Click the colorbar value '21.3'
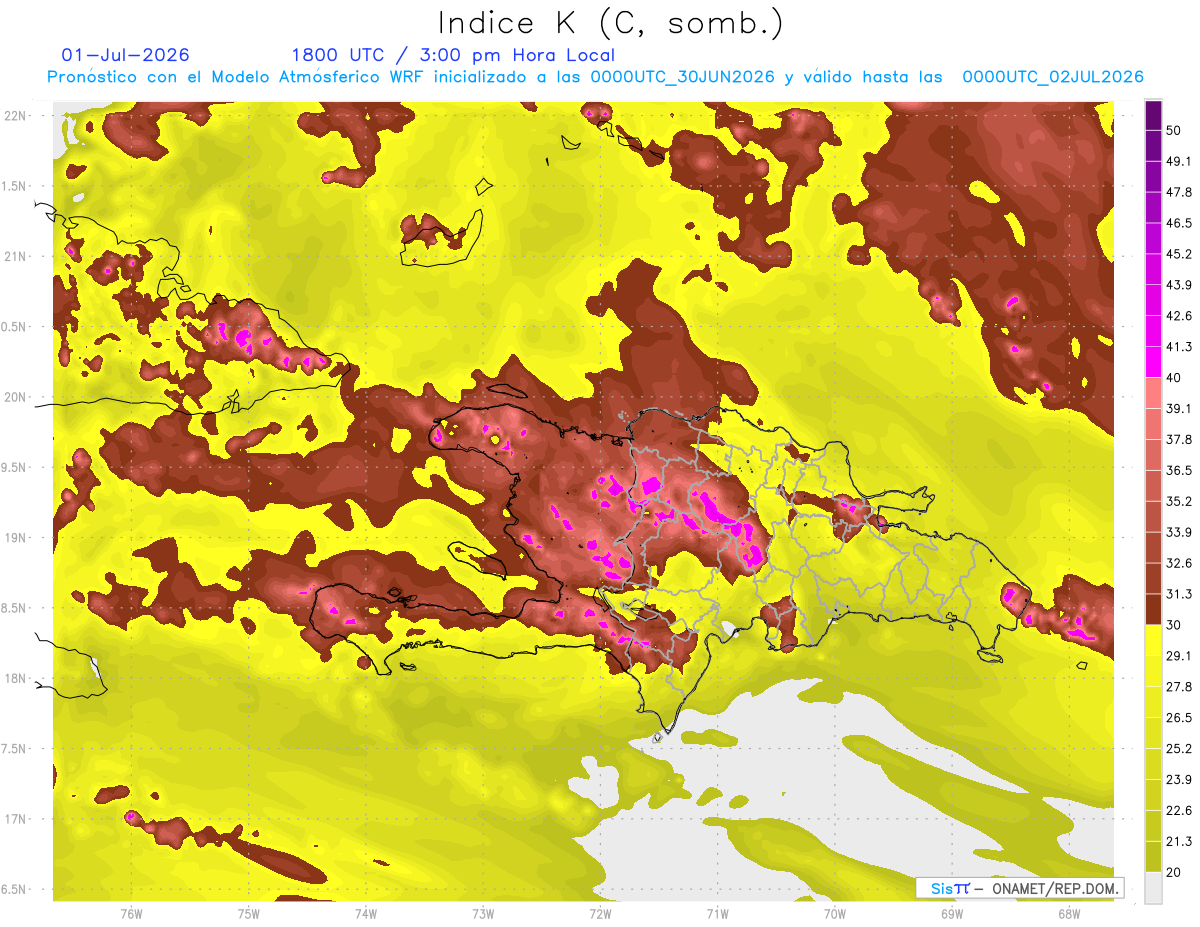 pos(1179,842)
